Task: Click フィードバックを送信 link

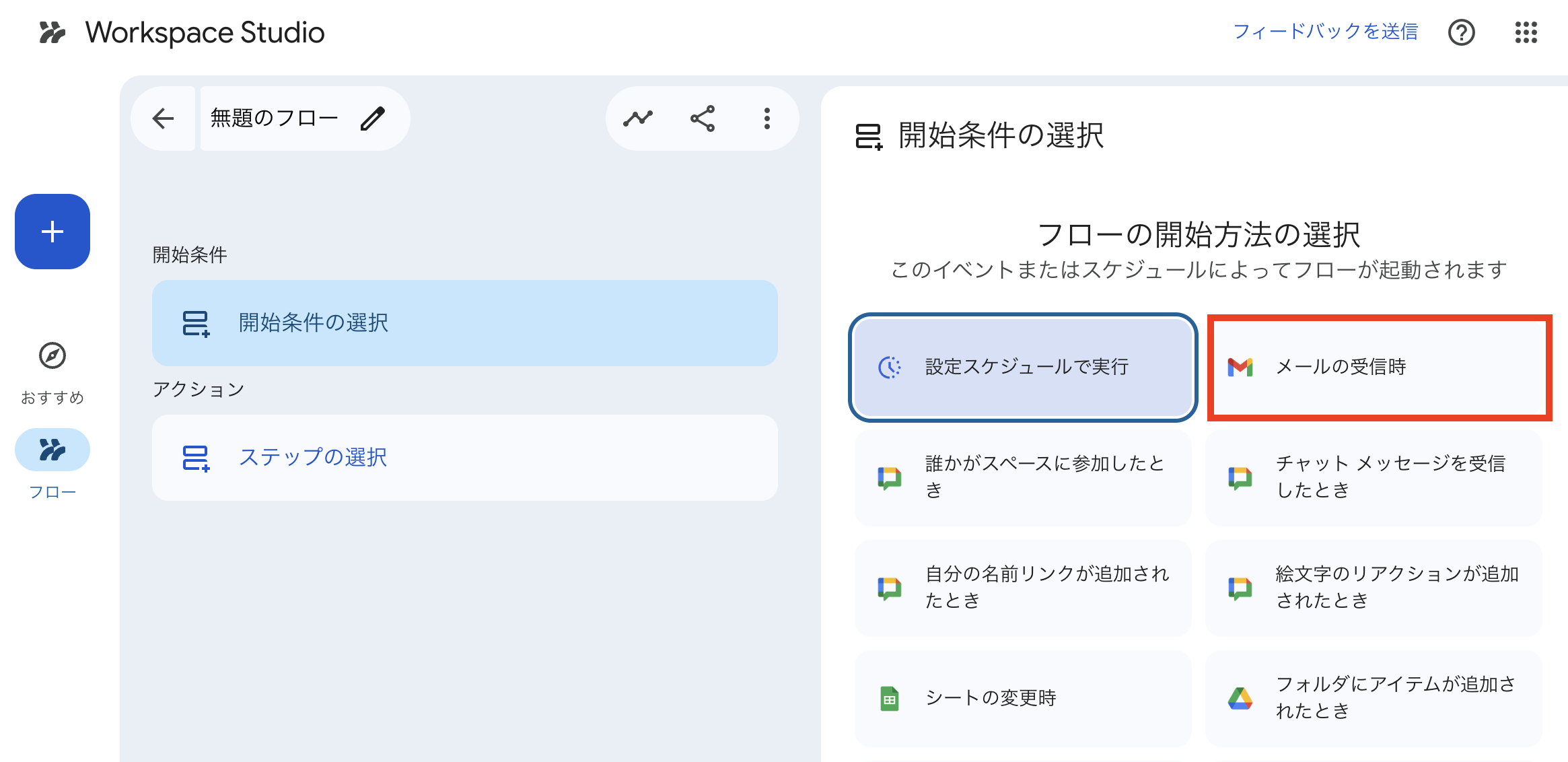Action: coord(1325,32)
